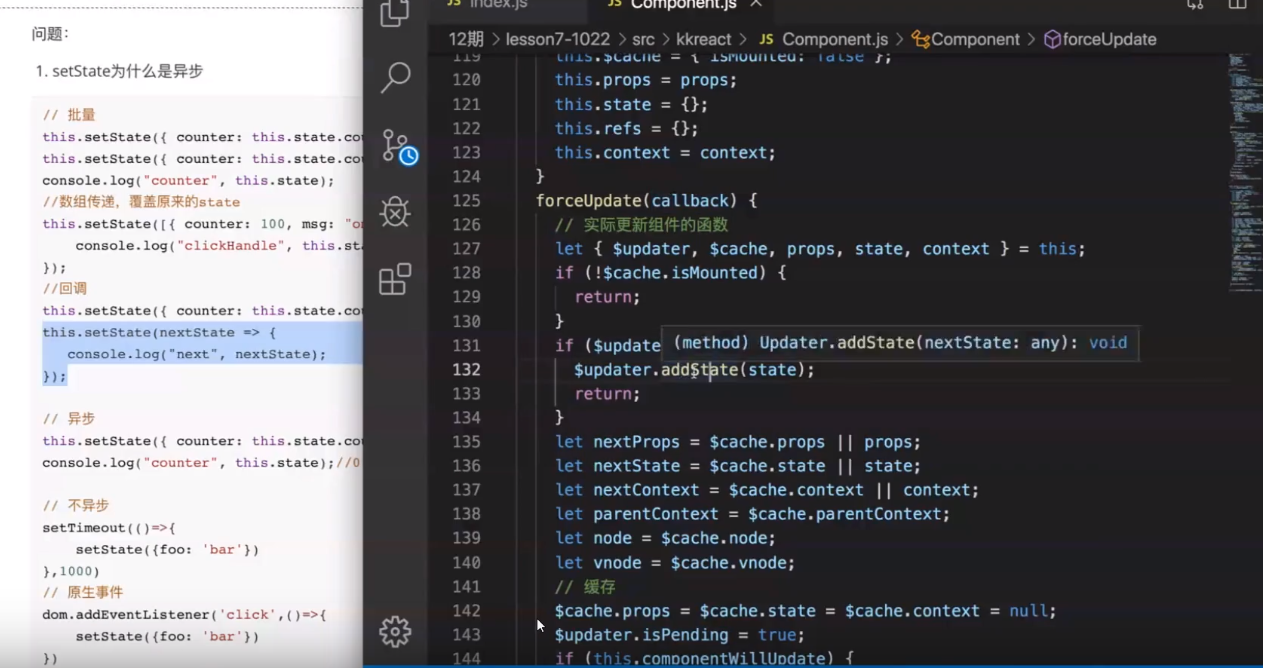Click line number 132 in gutter
This screenshot has height=668, width=1263.
(x=466, y=370)
